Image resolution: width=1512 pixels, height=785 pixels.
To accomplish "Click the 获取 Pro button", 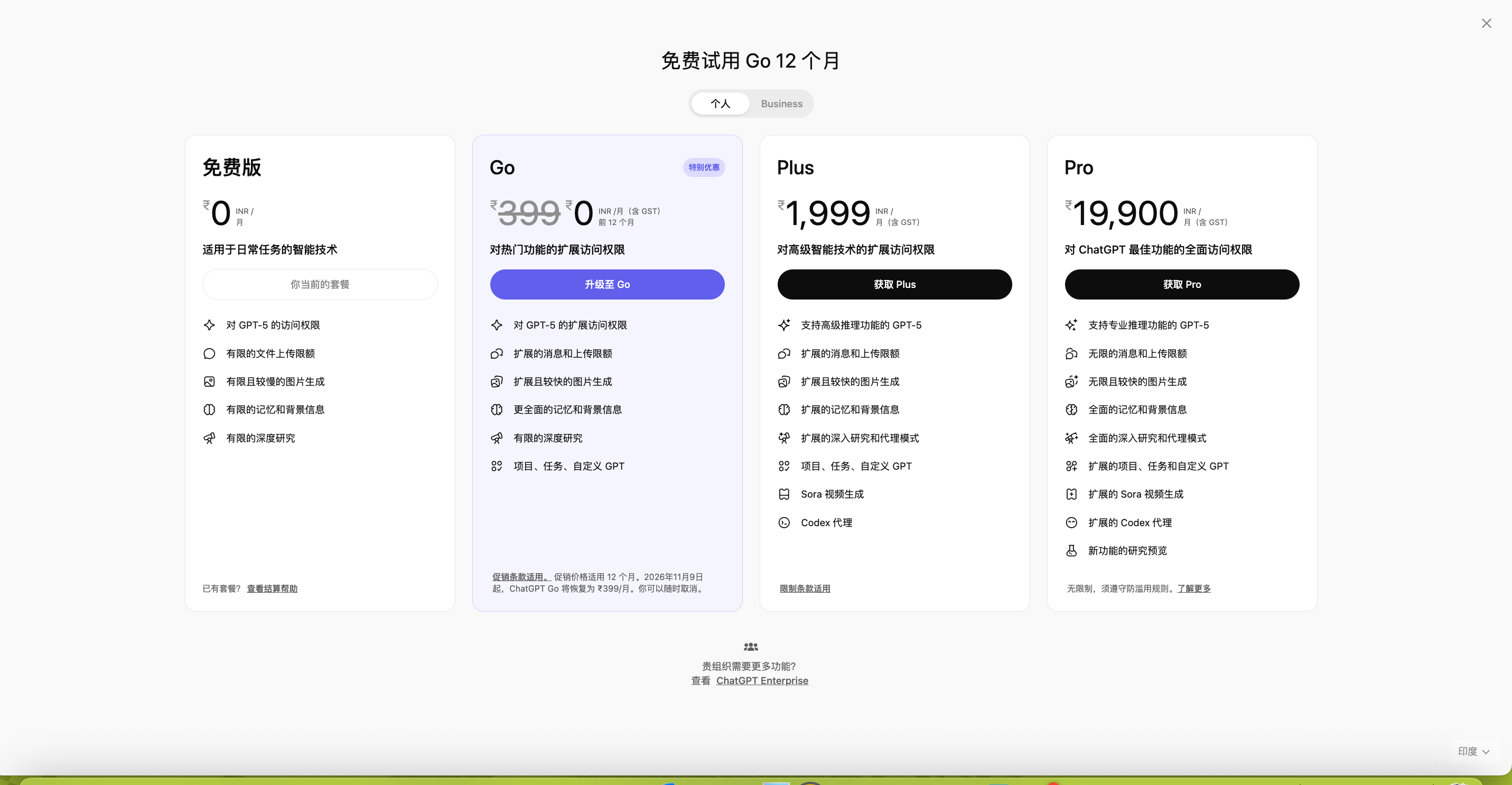I will 1181,285.
